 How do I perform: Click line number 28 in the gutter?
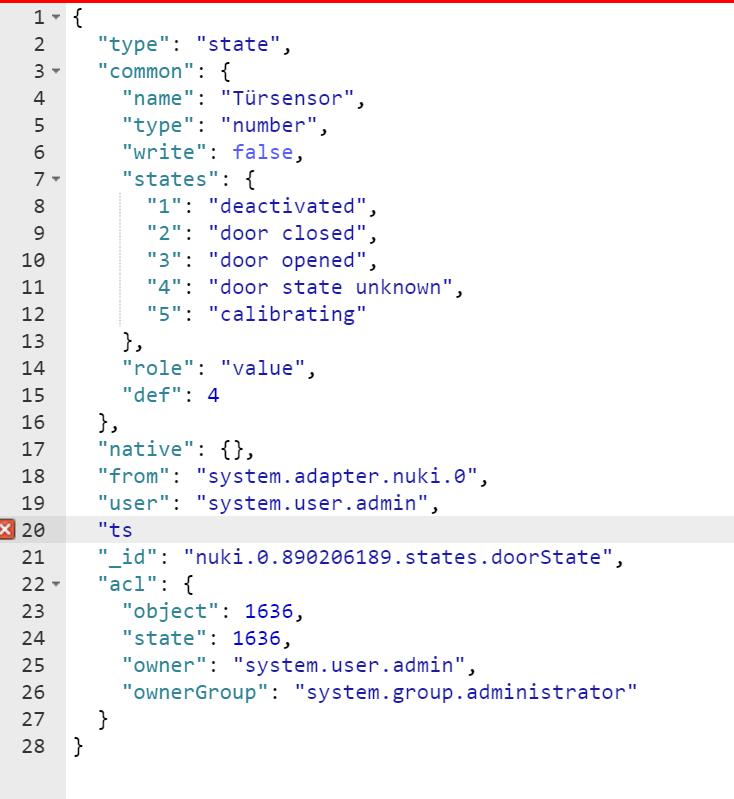[x=33, y=747]
